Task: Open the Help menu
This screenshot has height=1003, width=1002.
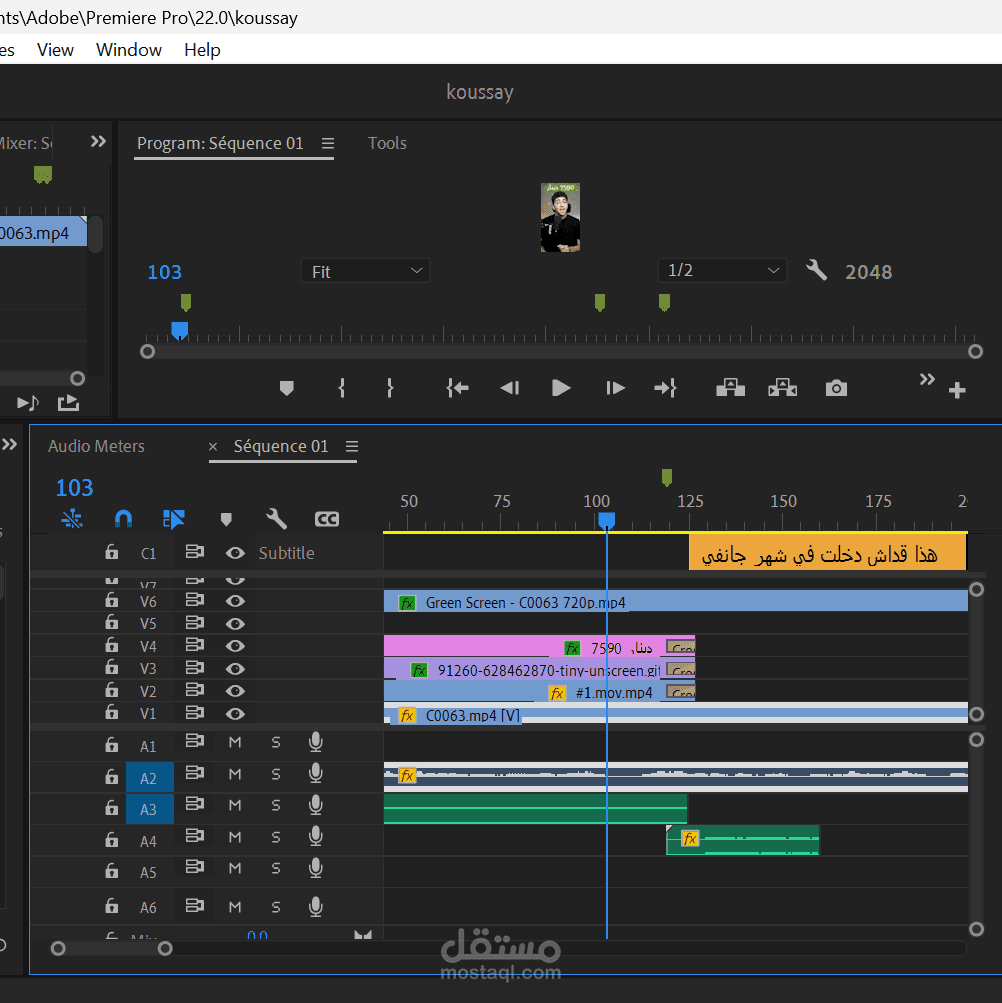Action: tap(202, 50)
